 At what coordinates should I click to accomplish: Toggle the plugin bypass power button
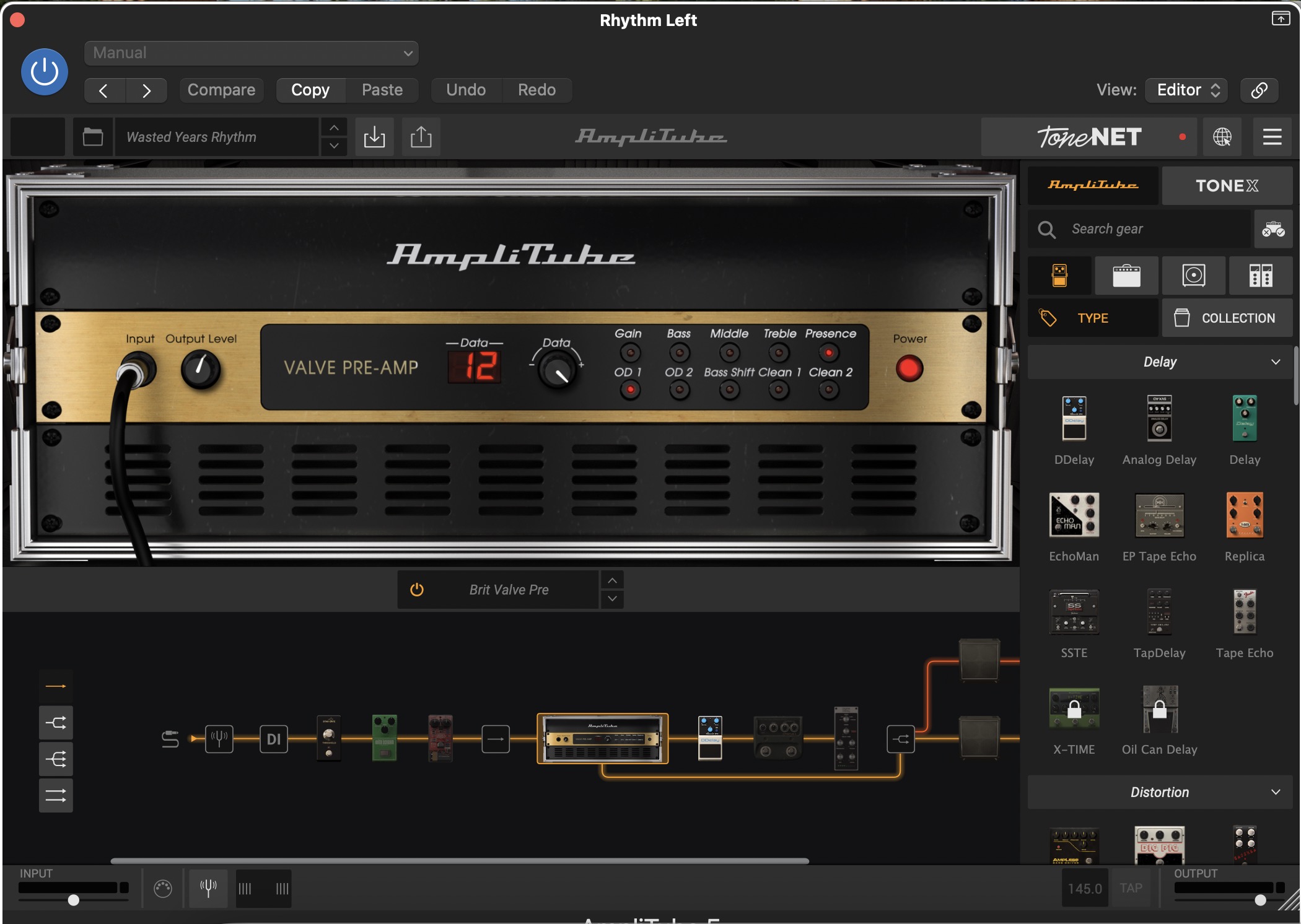pyautogui.click(x=45, y=72)
